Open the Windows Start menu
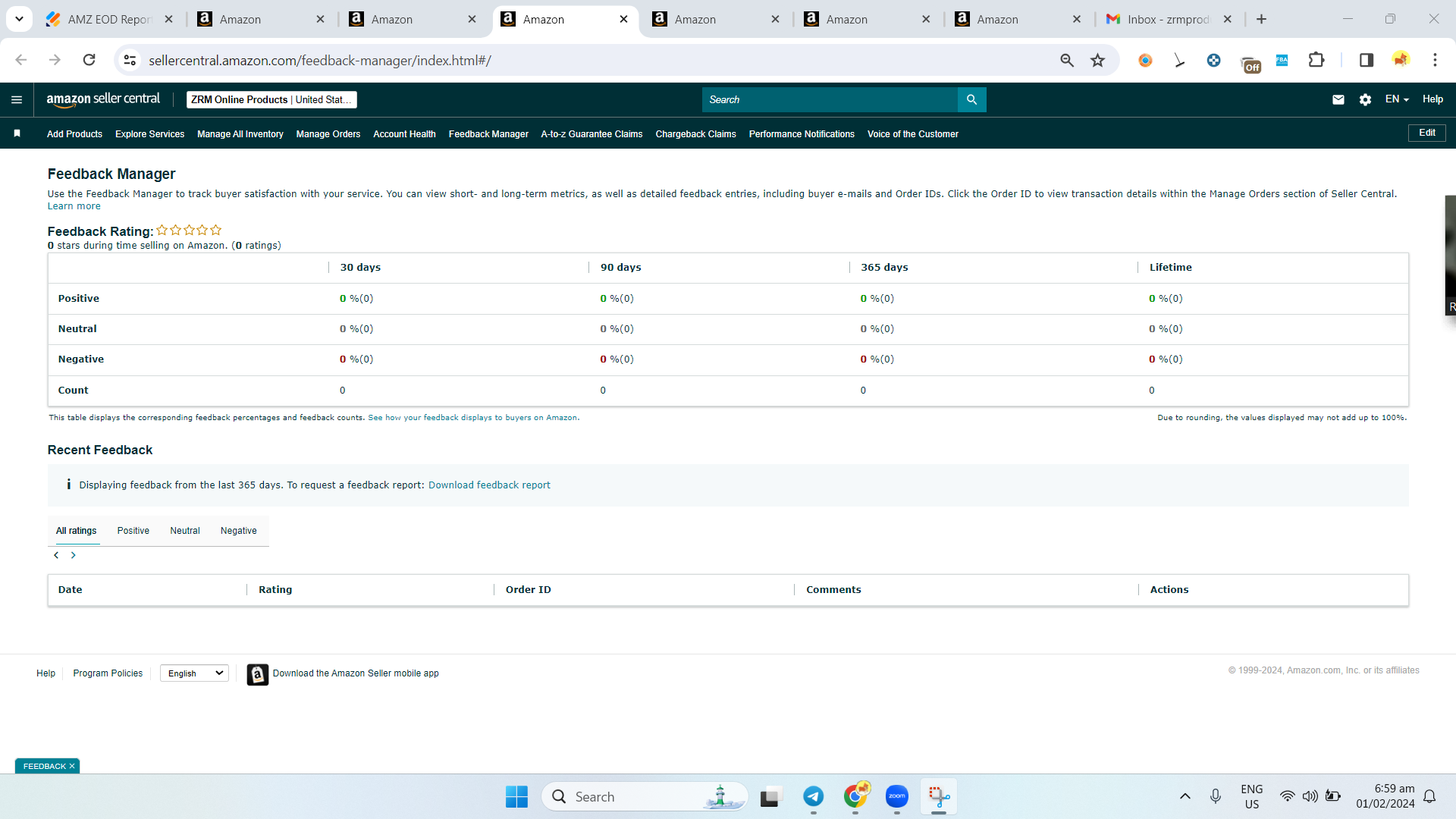 coord(516,797)
